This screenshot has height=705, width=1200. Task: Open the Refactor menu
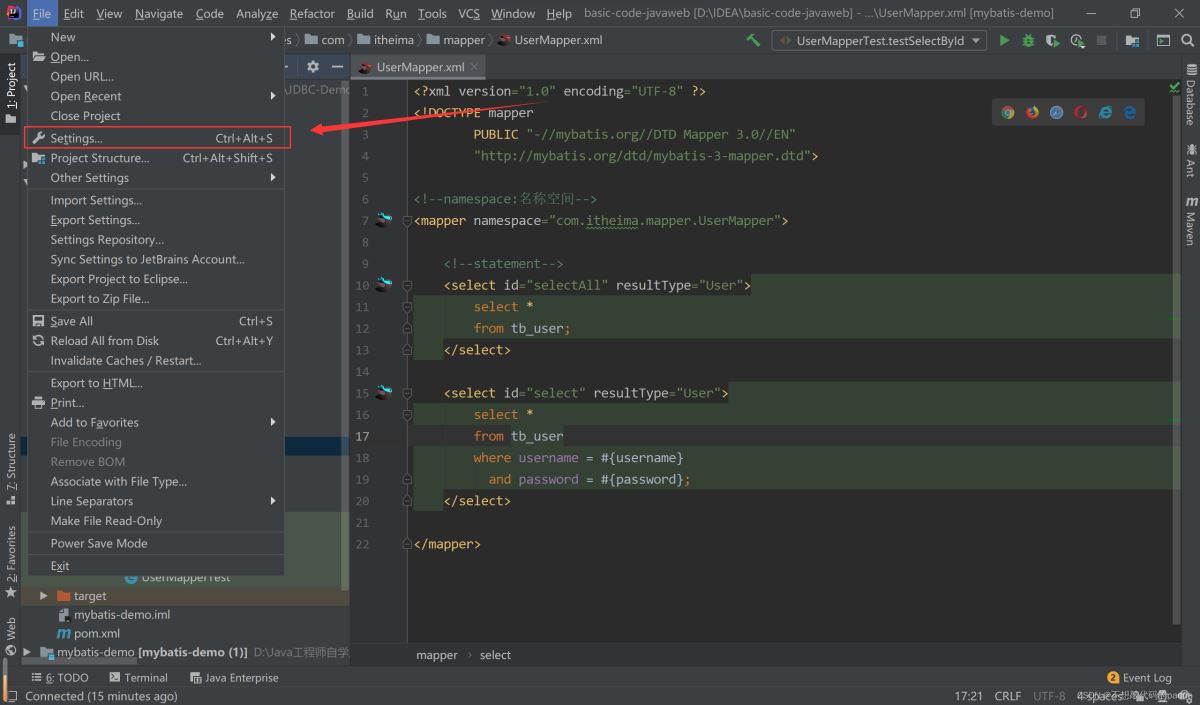(x=312, y=13)
